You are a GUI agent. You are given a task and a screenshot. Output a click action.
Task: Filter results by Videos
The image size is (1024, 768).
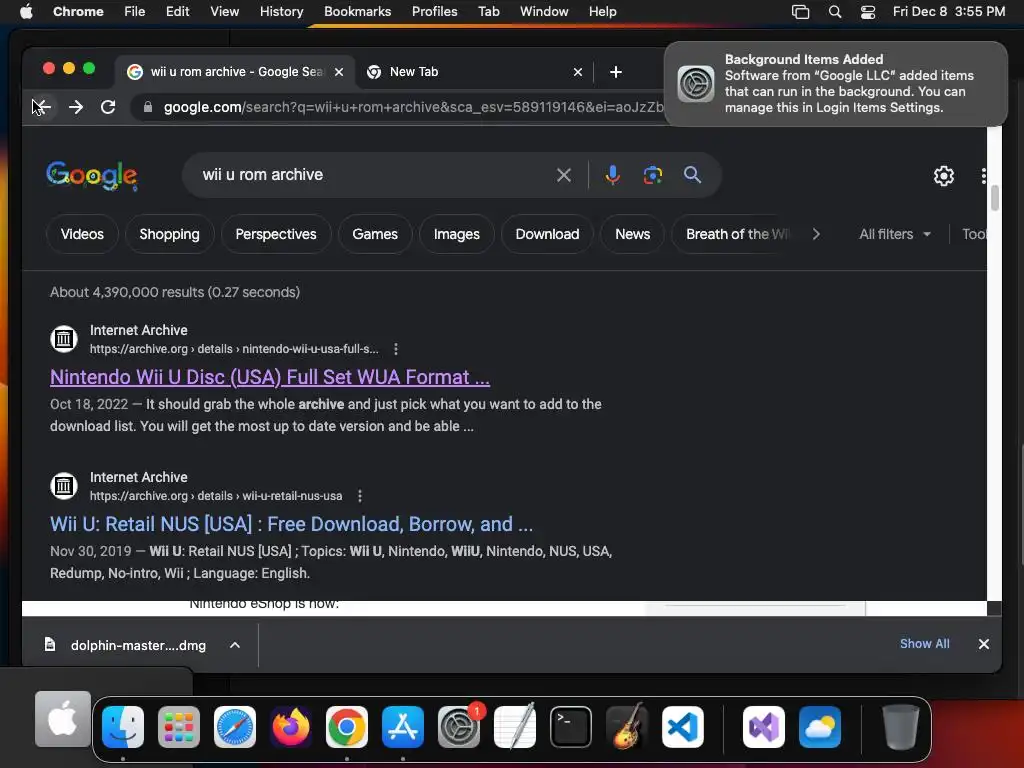pos(82,234)
